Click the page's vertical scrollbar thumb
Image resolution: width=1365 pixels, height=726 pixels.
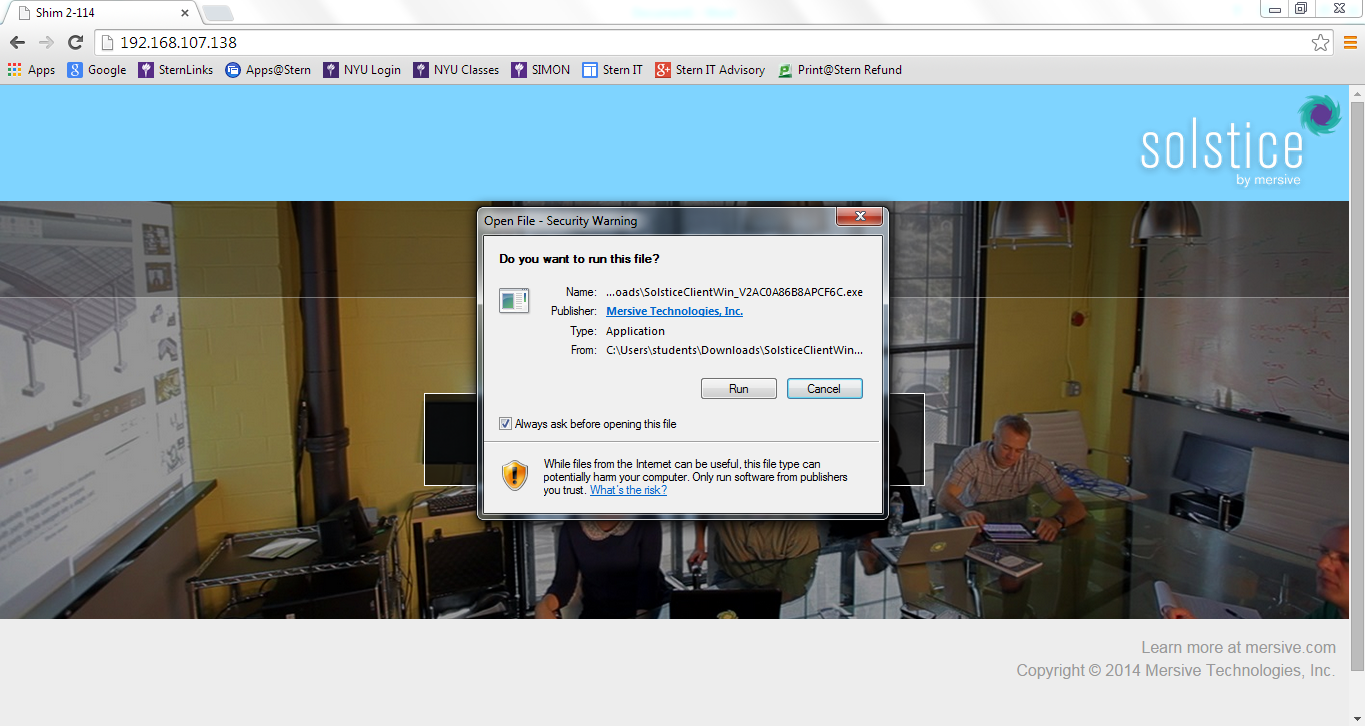(1357, 385)
